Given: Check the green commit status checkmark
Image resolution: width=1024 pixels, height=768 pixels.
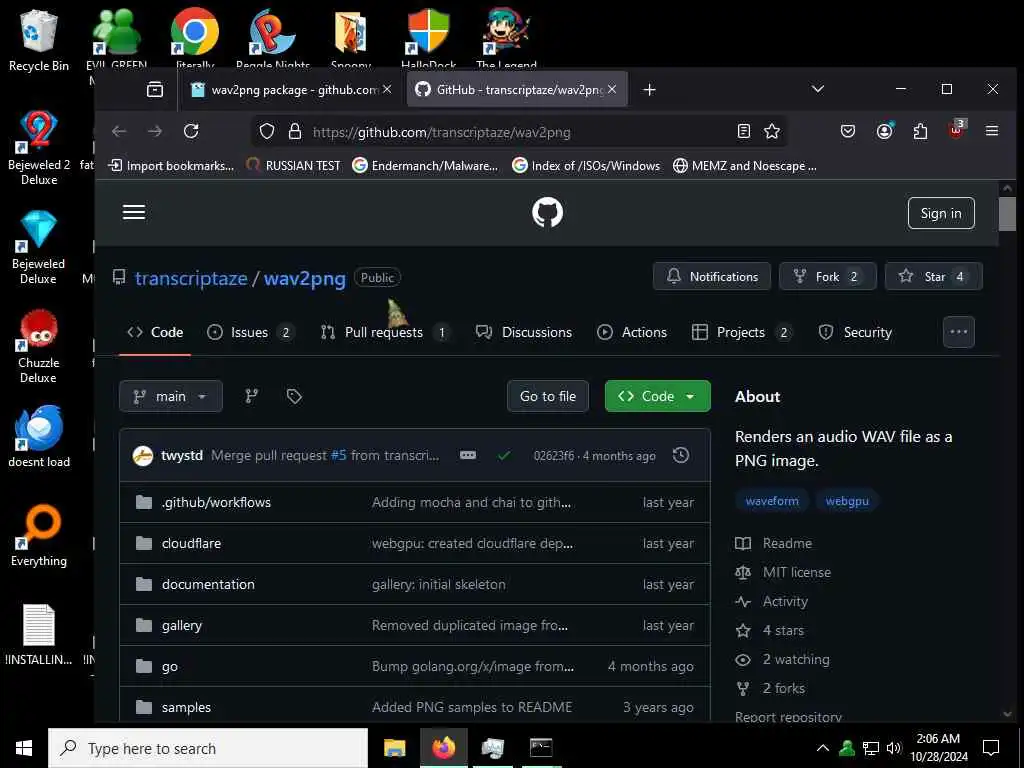Looking at the screenshot, I should point(504,456).
